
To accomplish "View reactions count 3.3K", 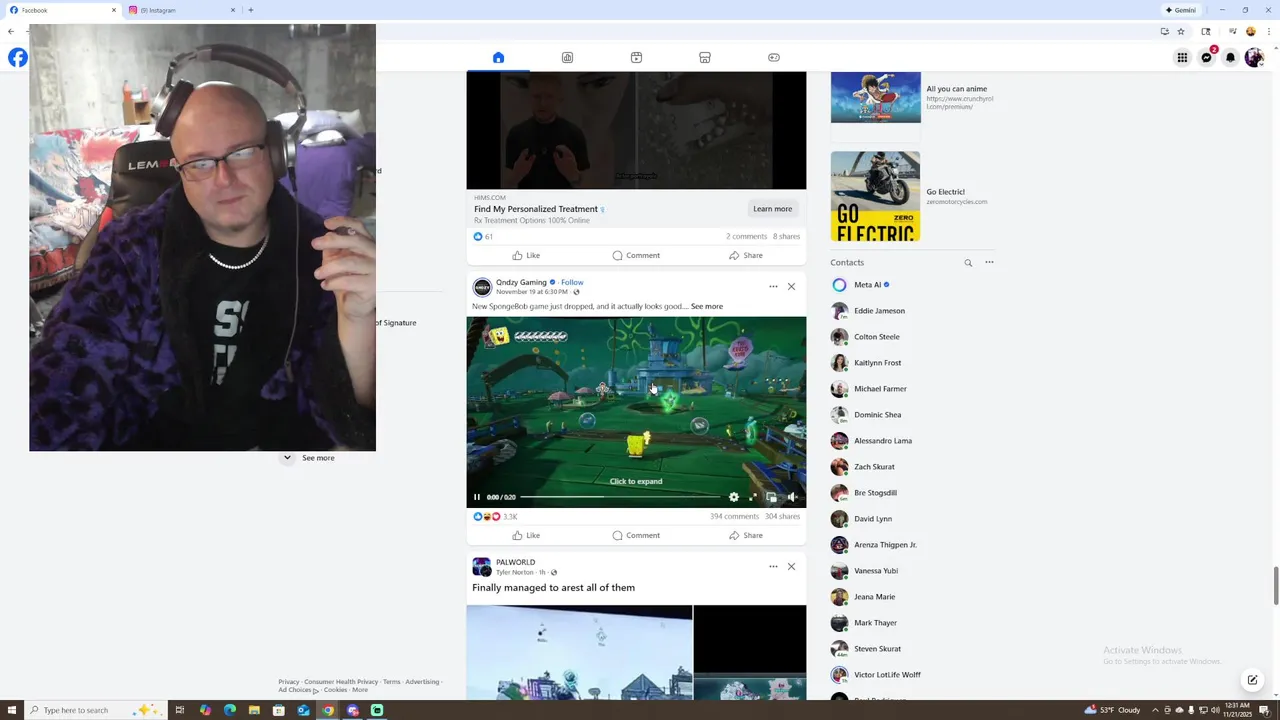I will pos(510,517).
